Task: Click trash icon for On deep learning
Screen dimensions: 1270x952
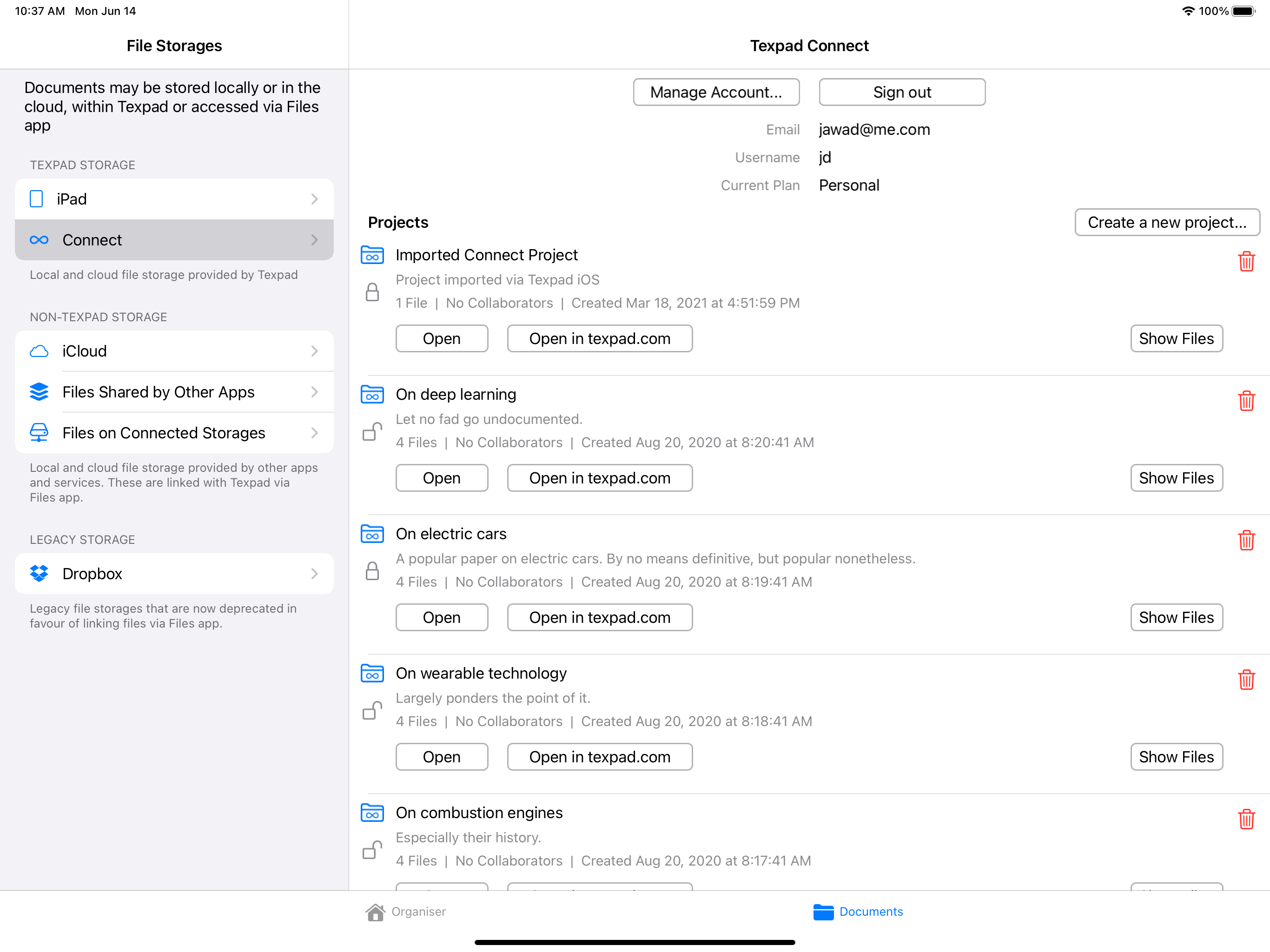Action: tap(1246, 401)
